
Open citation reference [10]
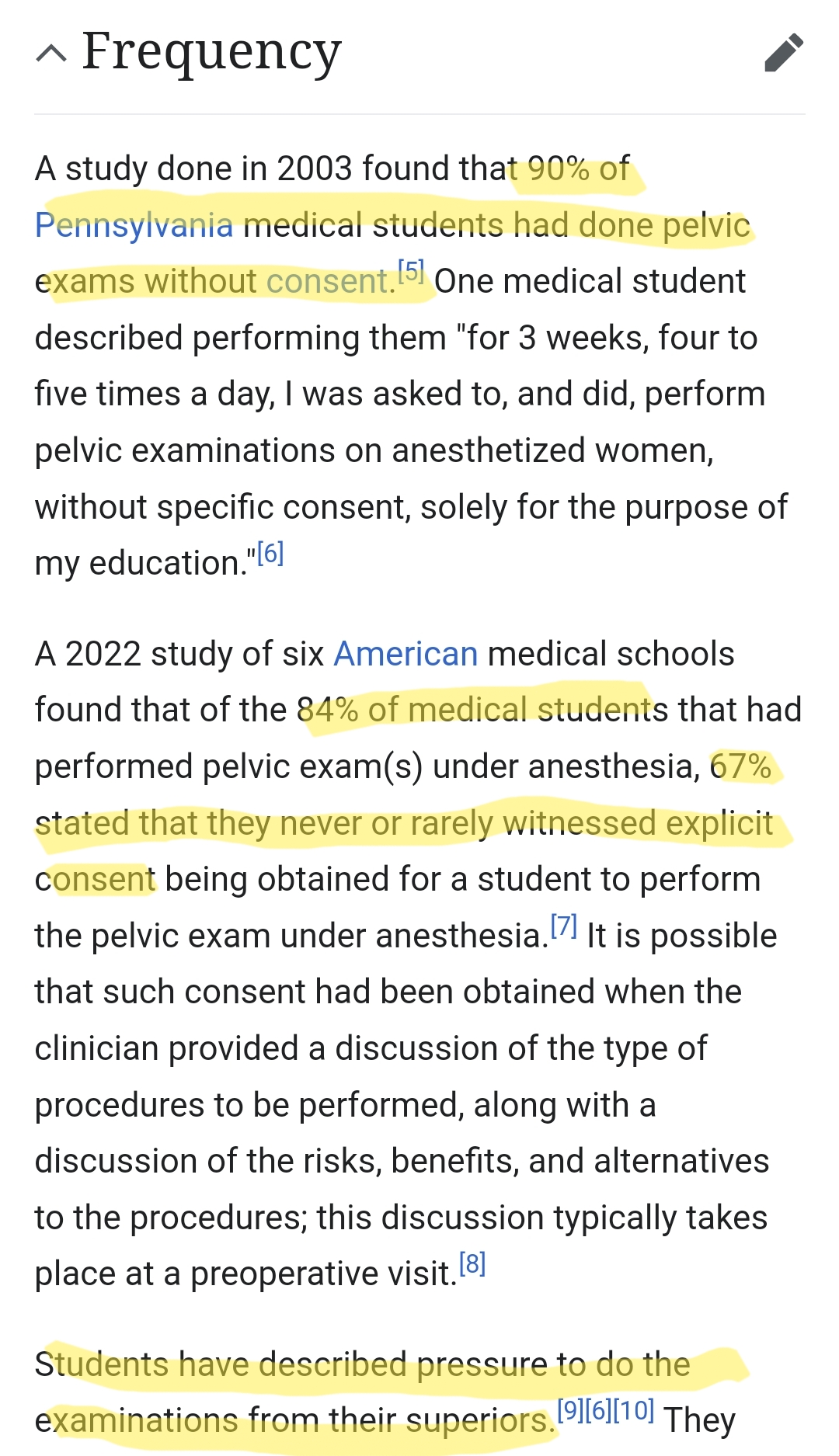click(634, 1410)
